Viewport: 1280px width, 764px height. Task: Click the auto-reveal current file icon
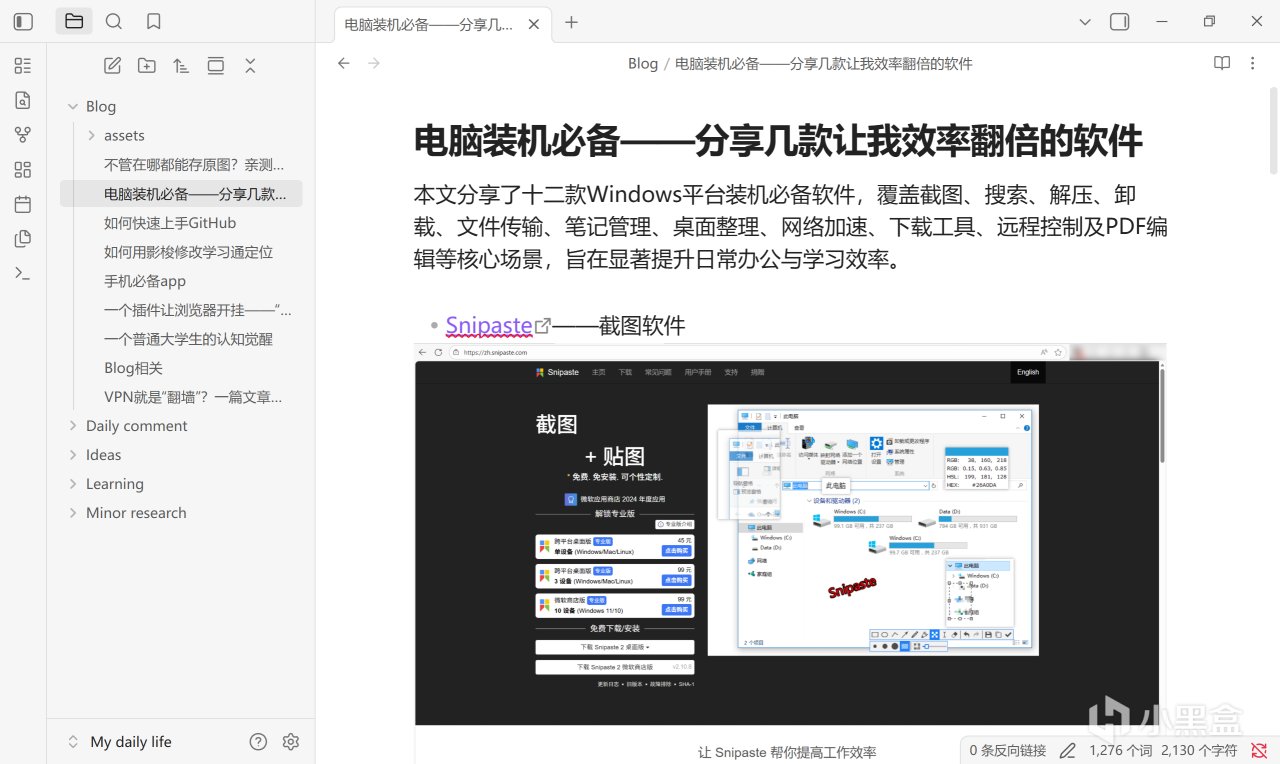click(x=216, y=66)
